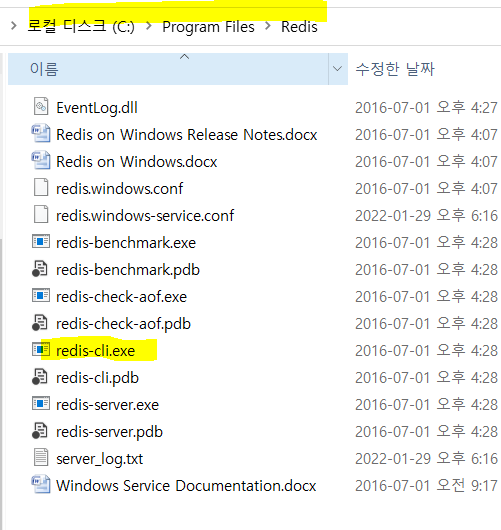Select the redis.windows-service.conf file name

click(145, 216)
